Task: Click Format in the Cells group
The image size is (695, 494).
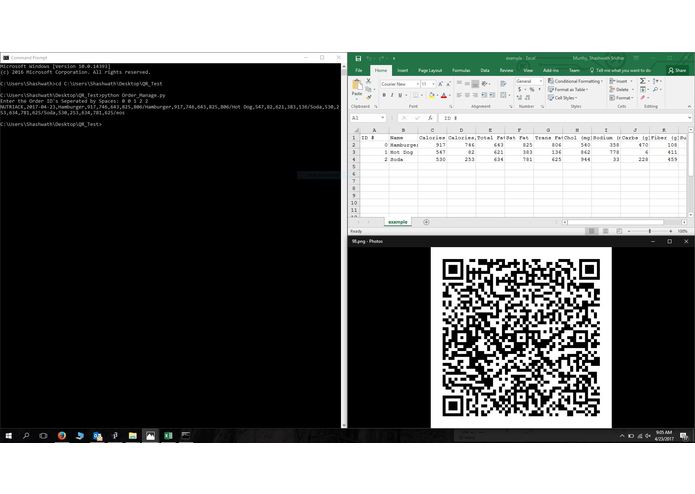Action: pos(621,97)
